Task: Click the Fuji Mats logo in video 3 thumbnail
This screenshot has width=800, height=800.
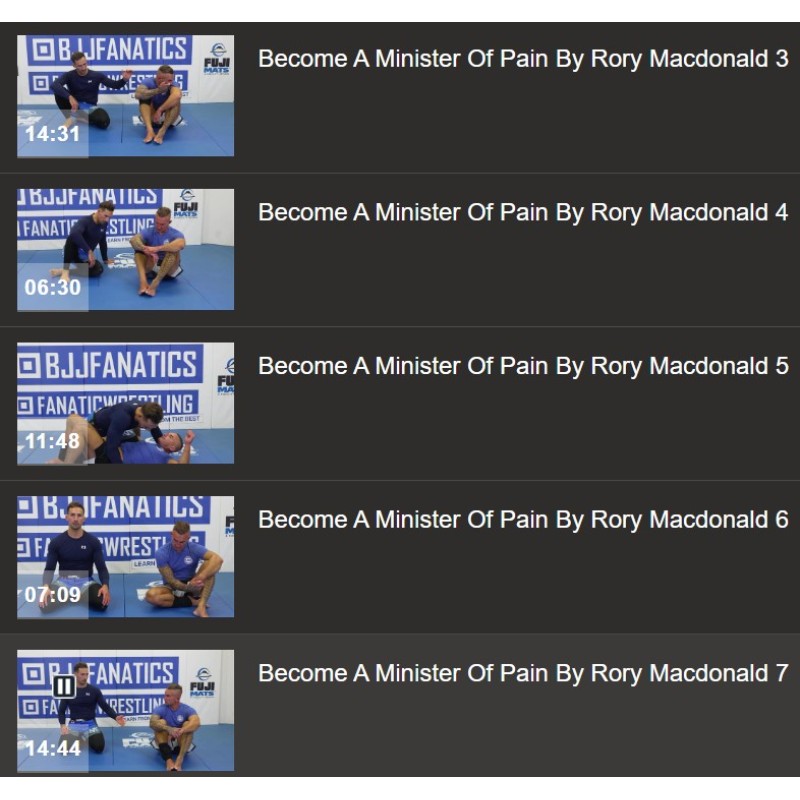Action: point(217,59)
